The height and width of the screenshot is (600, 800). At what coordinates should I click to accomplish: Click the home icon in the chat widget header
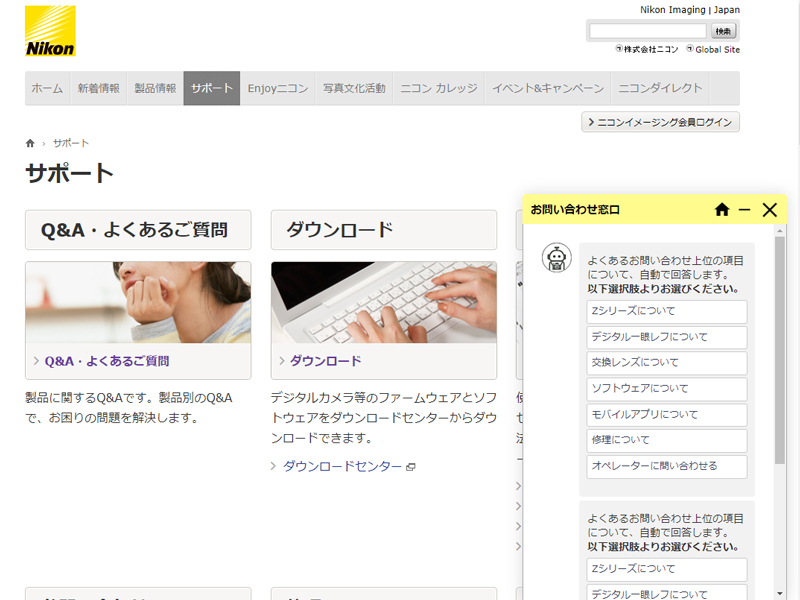click(720, 210)
